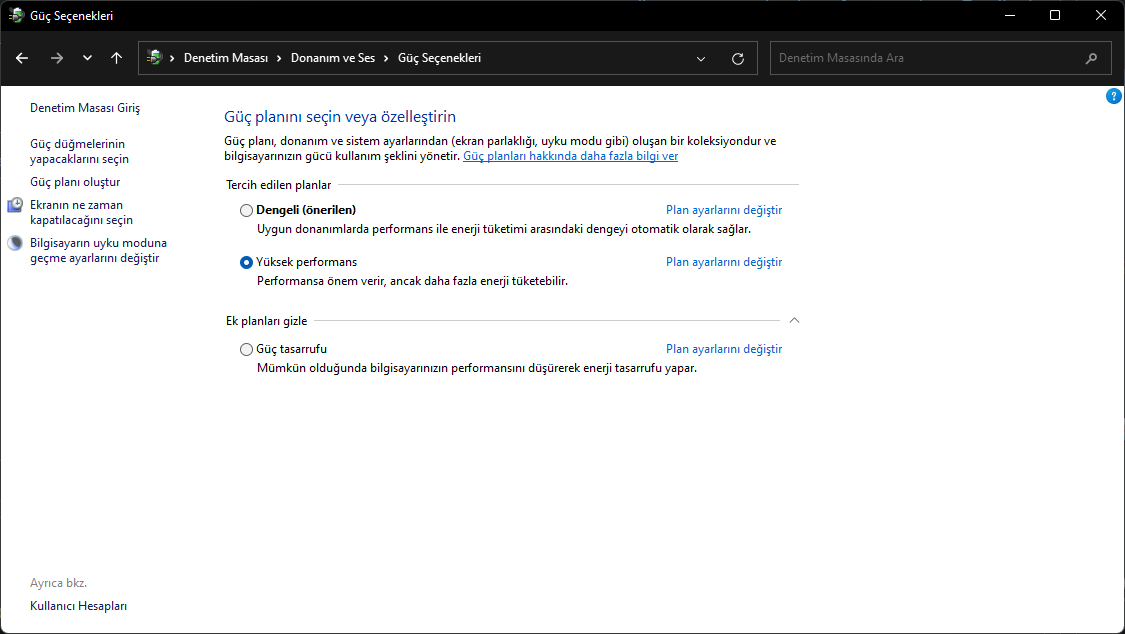Collapse the Ek planları gizle section
1125x634 pixels.
794,320
